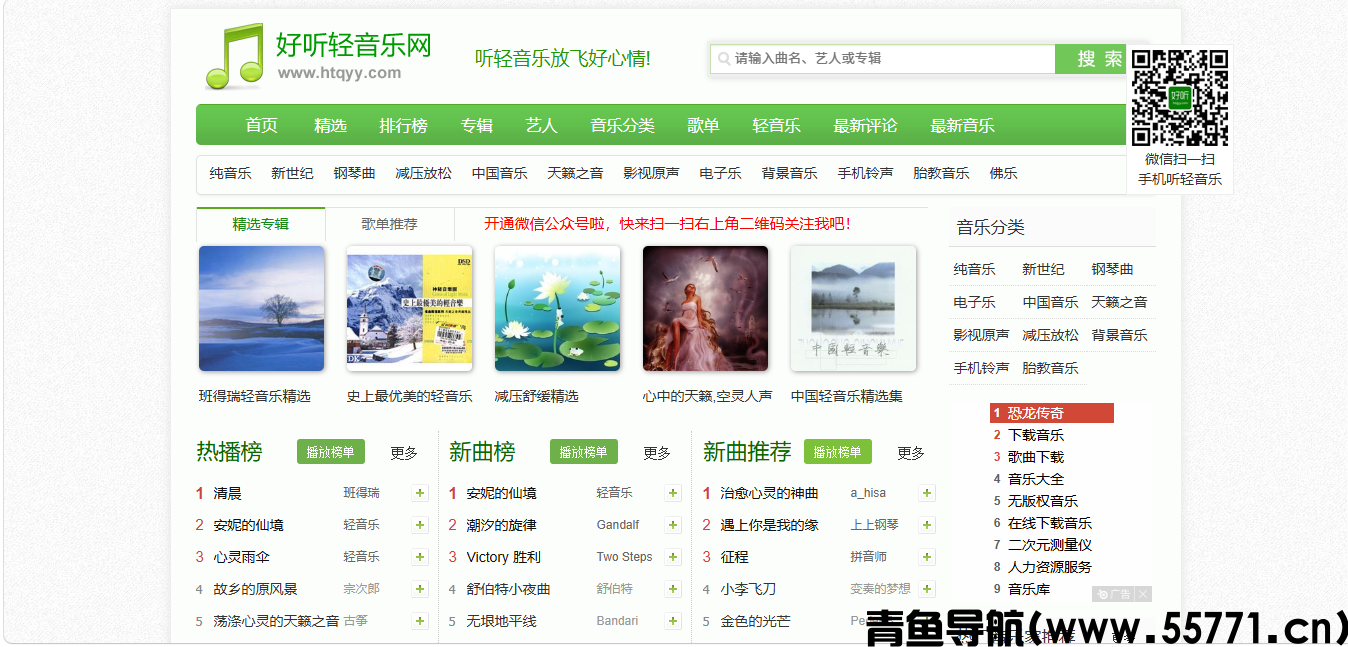Image resolution: width=1348 pixels, height=647 pixels.
Task: Click the magnifier icon in search box
Action: click(723, 59)
